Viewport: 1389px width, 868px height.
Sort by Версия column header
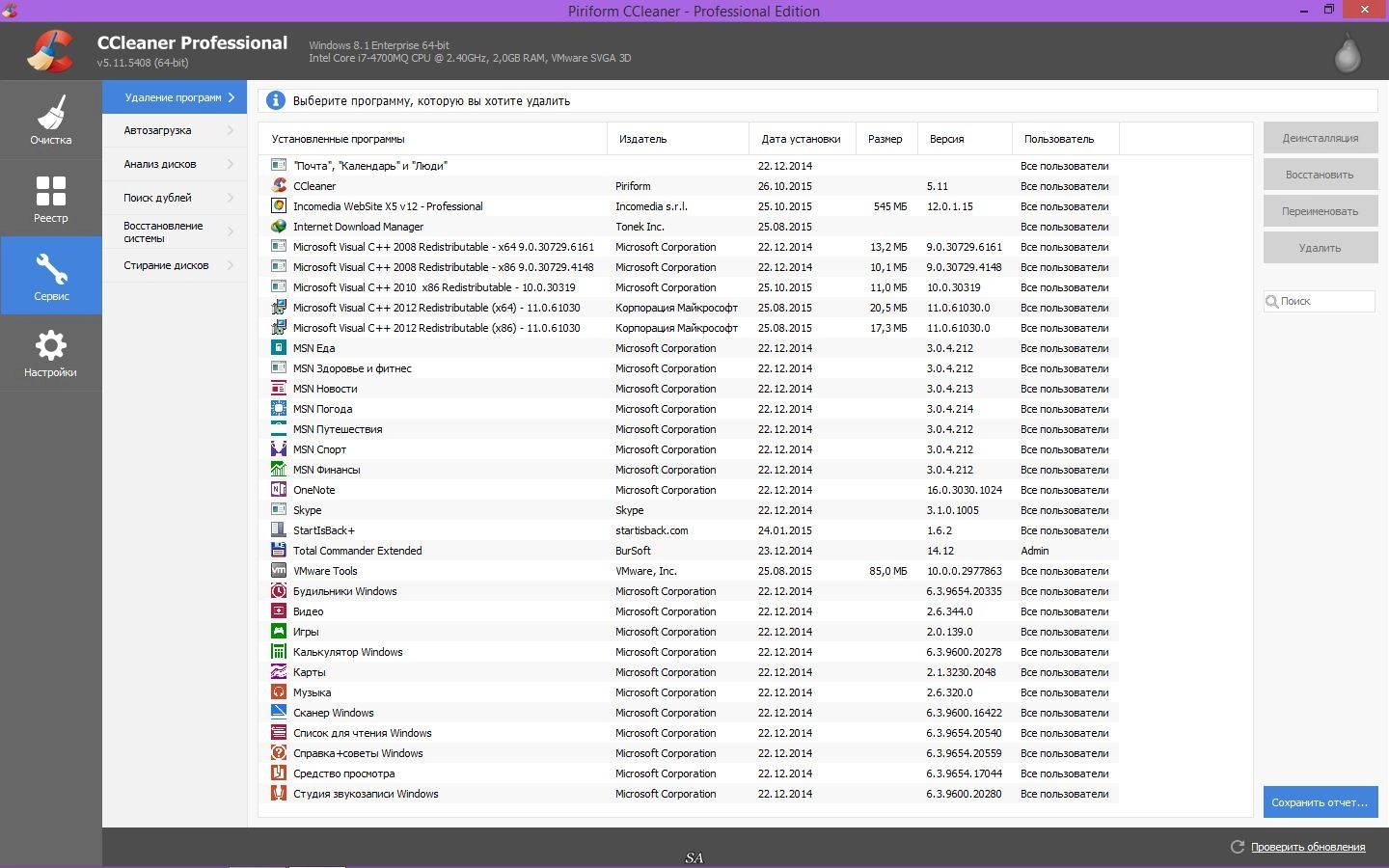coord(965,139)
